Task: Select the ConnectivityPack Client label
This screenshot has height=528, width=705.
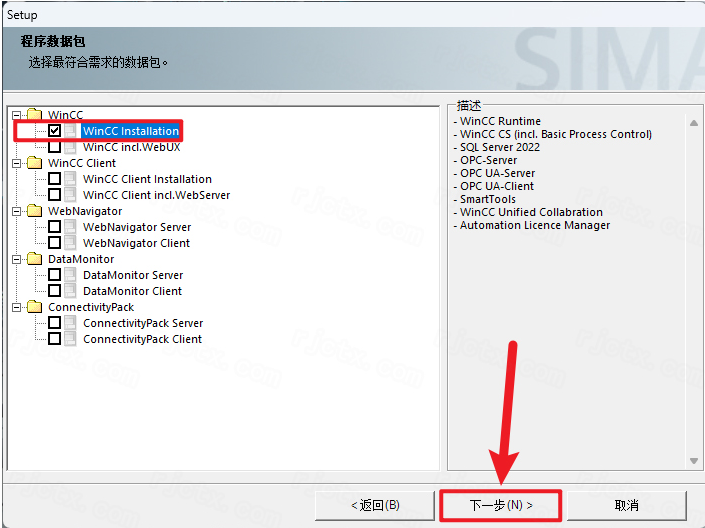Action: coord(143,339)
